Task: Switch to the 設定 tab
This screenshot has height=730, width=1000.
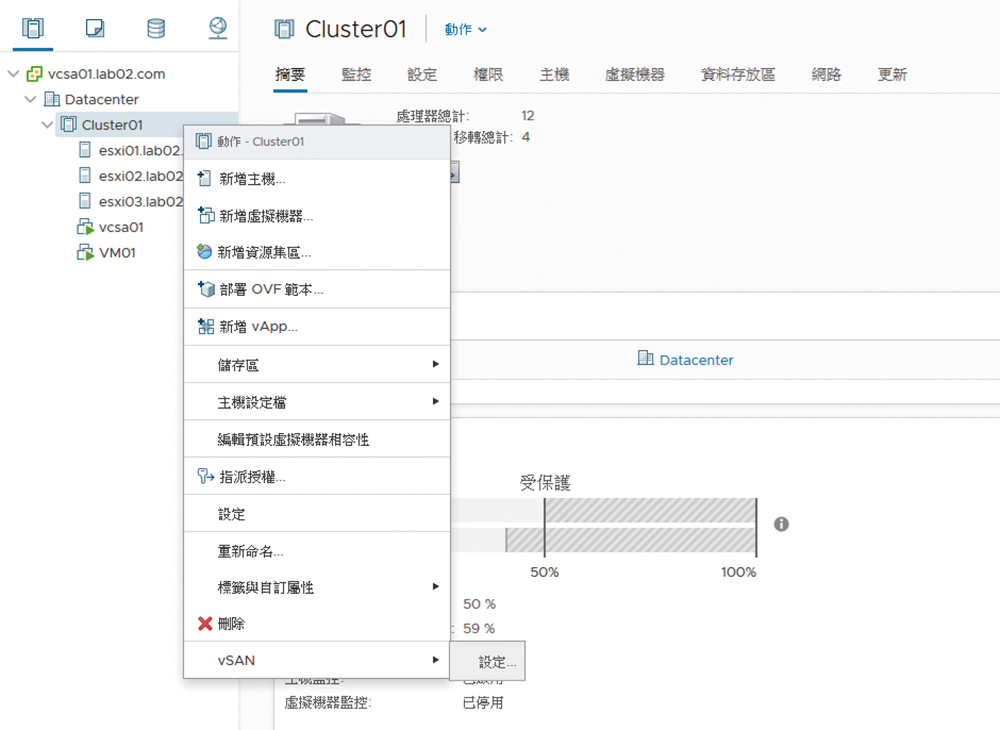Action: [x=422, y=75]
